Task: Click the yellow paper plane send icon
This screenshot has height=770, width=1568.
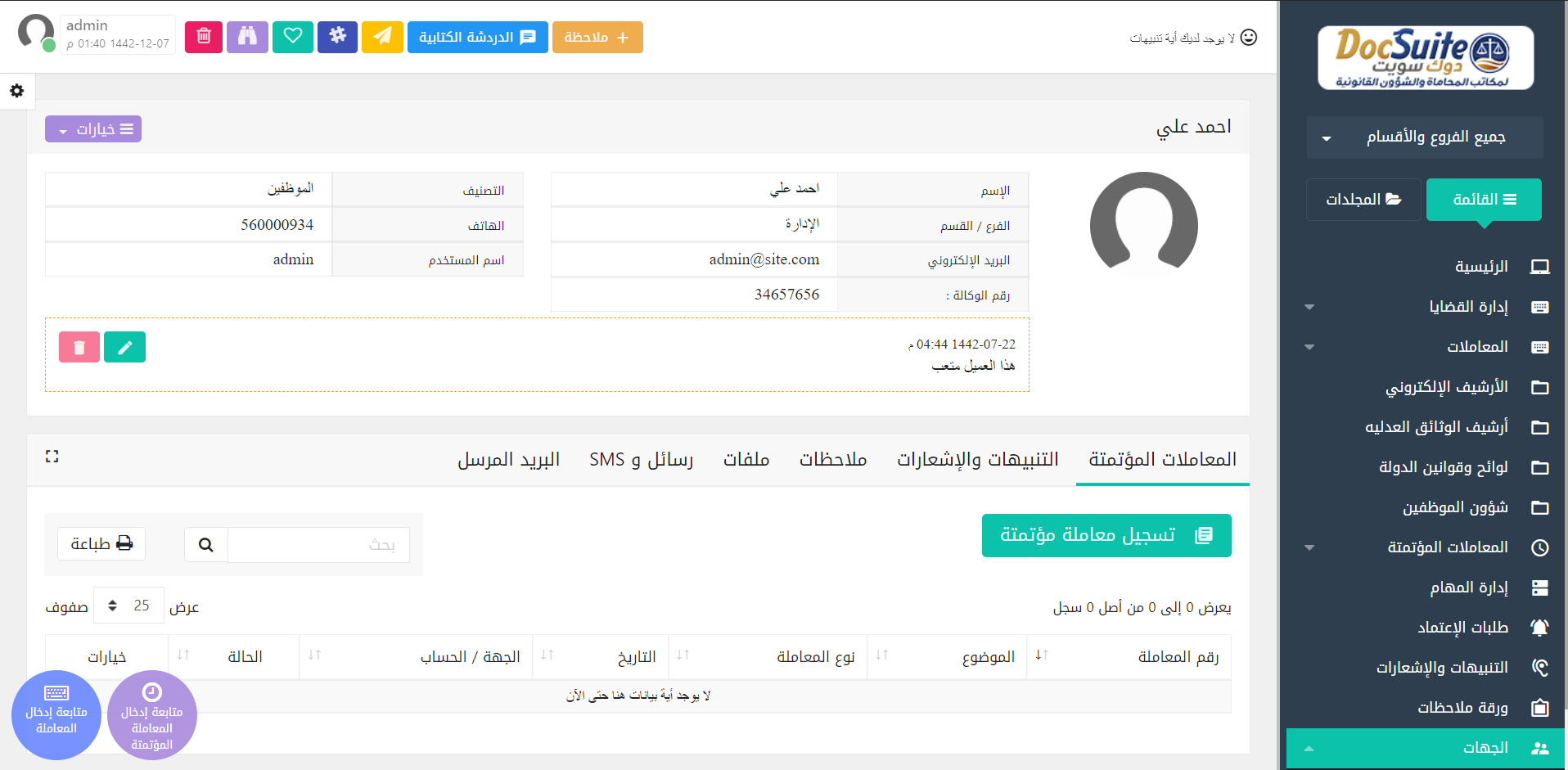Action: click(382, 37)
